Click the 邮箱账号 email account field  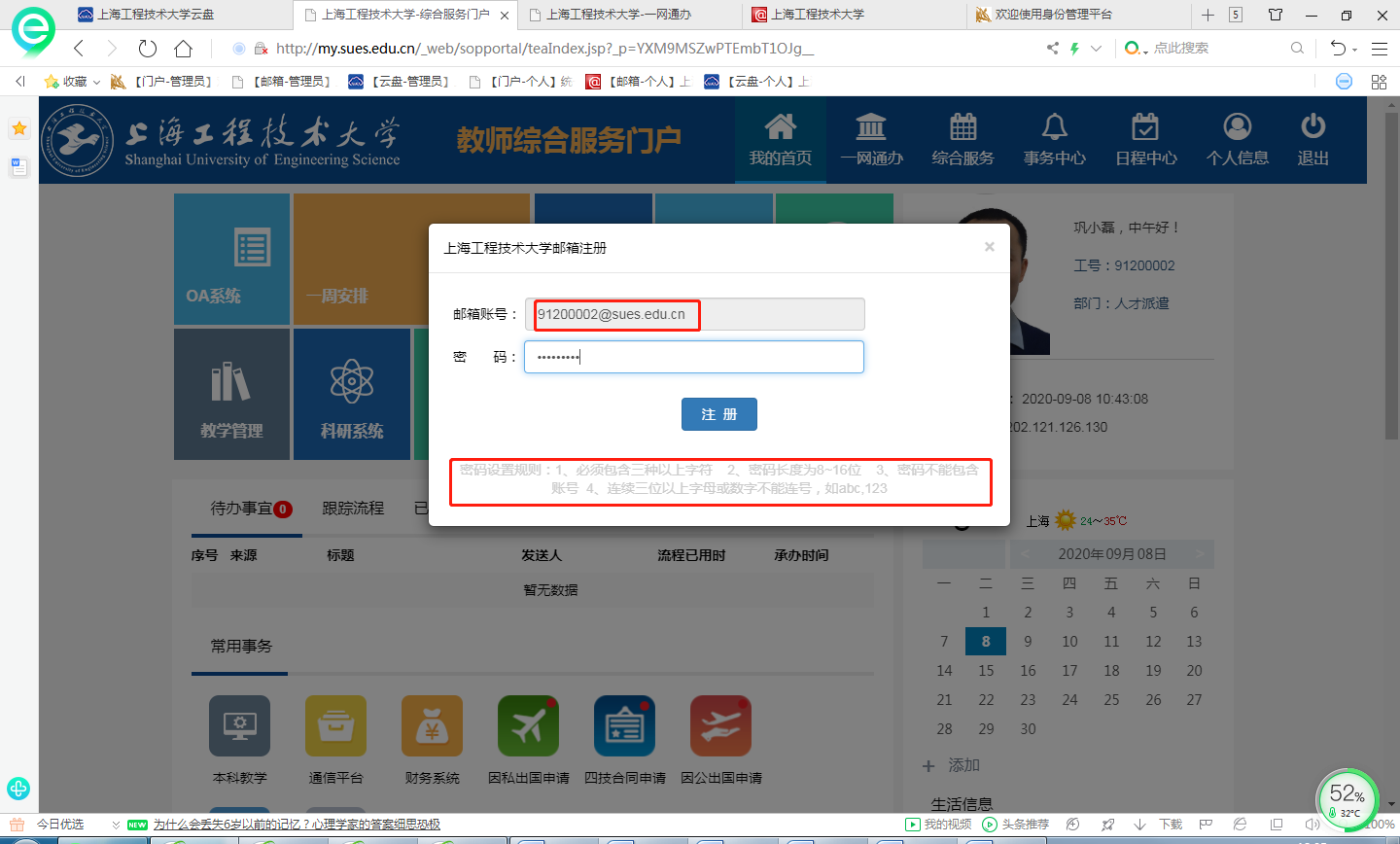point(694,314)
